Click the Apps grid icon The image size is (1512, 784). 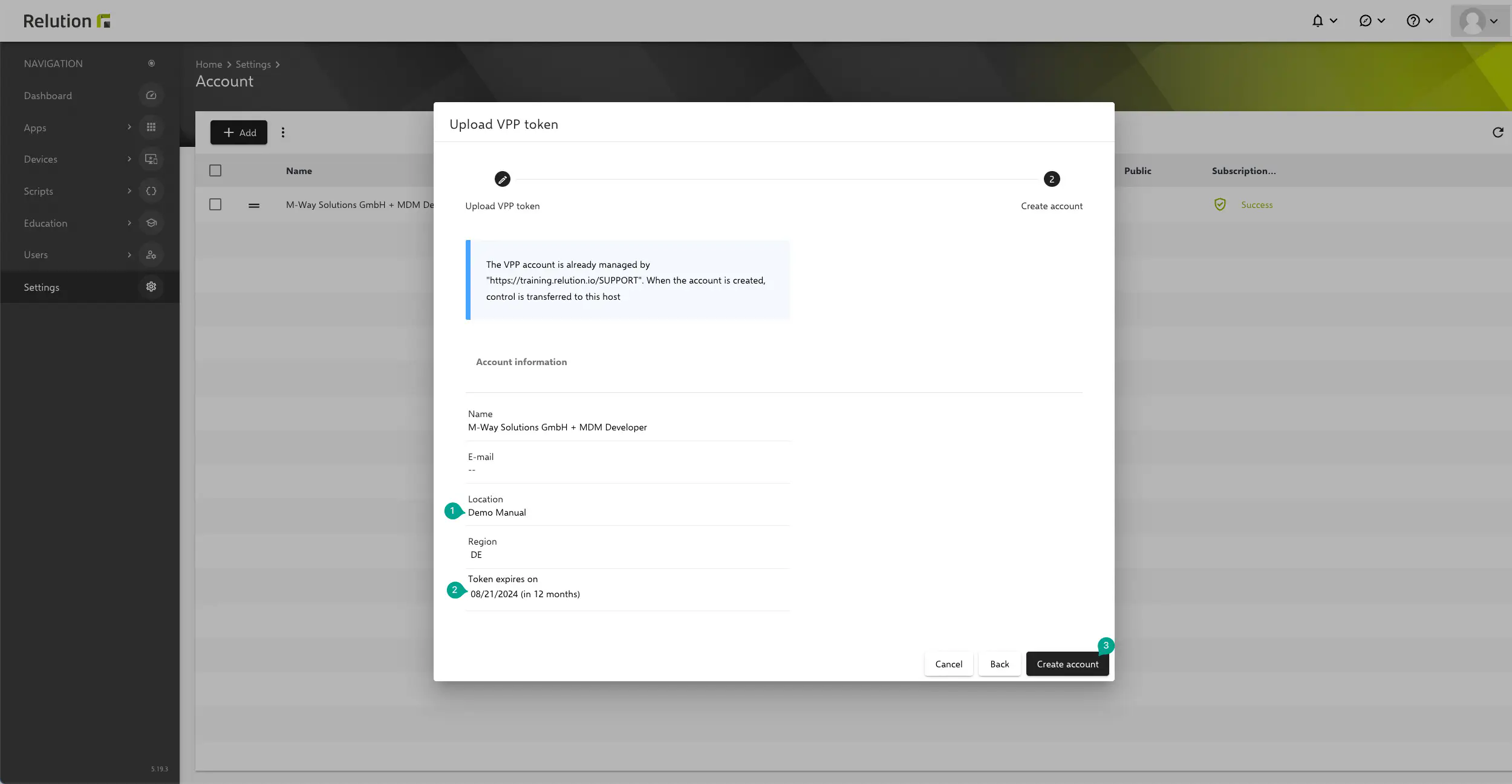(x=151, y=128)
